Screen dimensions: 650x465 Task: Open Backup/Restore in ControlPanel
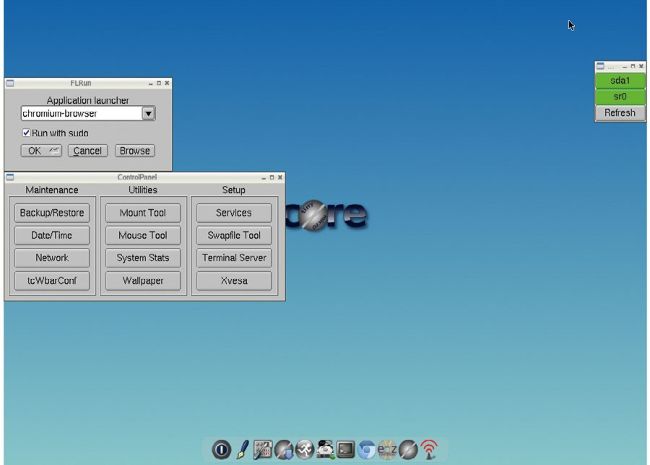(x=52, y=213)
